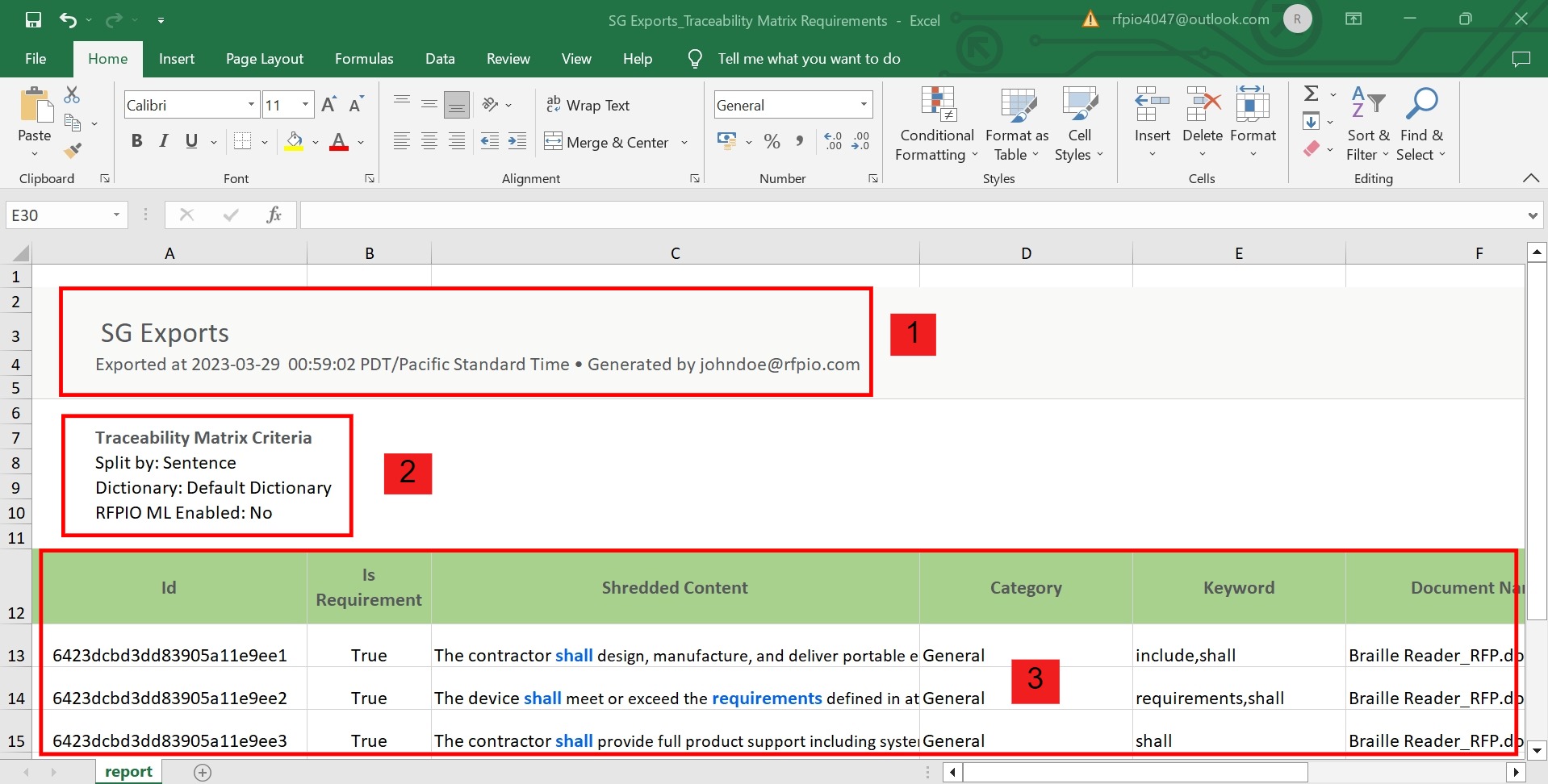Pick the yellow fill color button
This screenshot has width=1548, height=784.
pyautogui.click(x=295, y=142)
